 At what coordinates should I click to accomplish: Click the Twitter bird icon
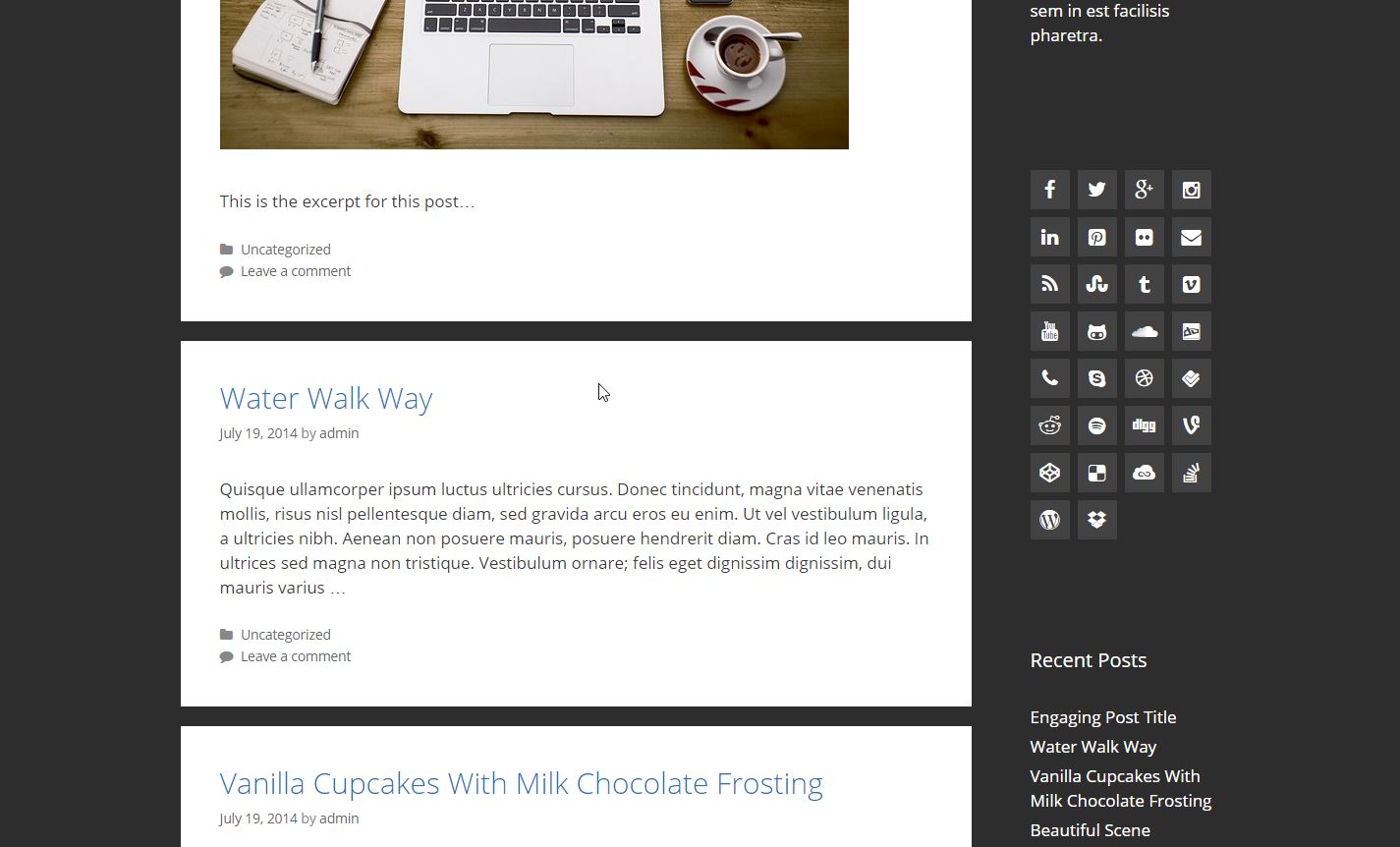click(x=1096, y=190)
